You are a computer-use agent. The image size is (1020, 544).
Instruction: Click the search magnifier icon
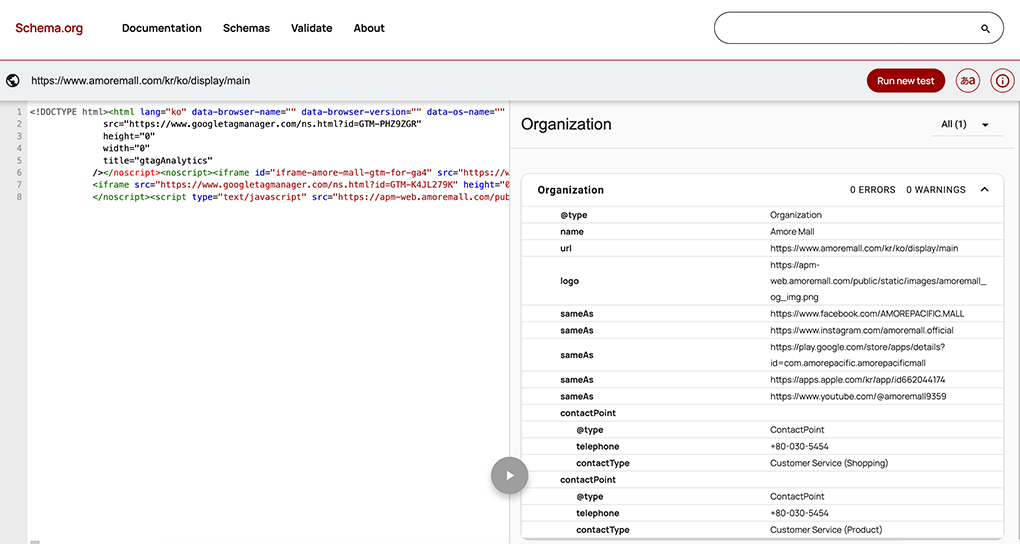coord(985,29)
